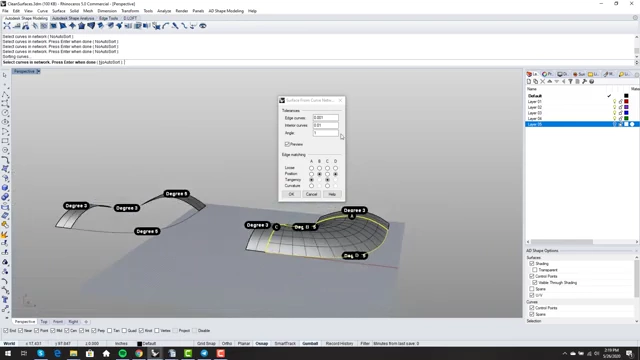Click Cancel in the curve network dialog
The image size is (640, 360).
[311, 194]
